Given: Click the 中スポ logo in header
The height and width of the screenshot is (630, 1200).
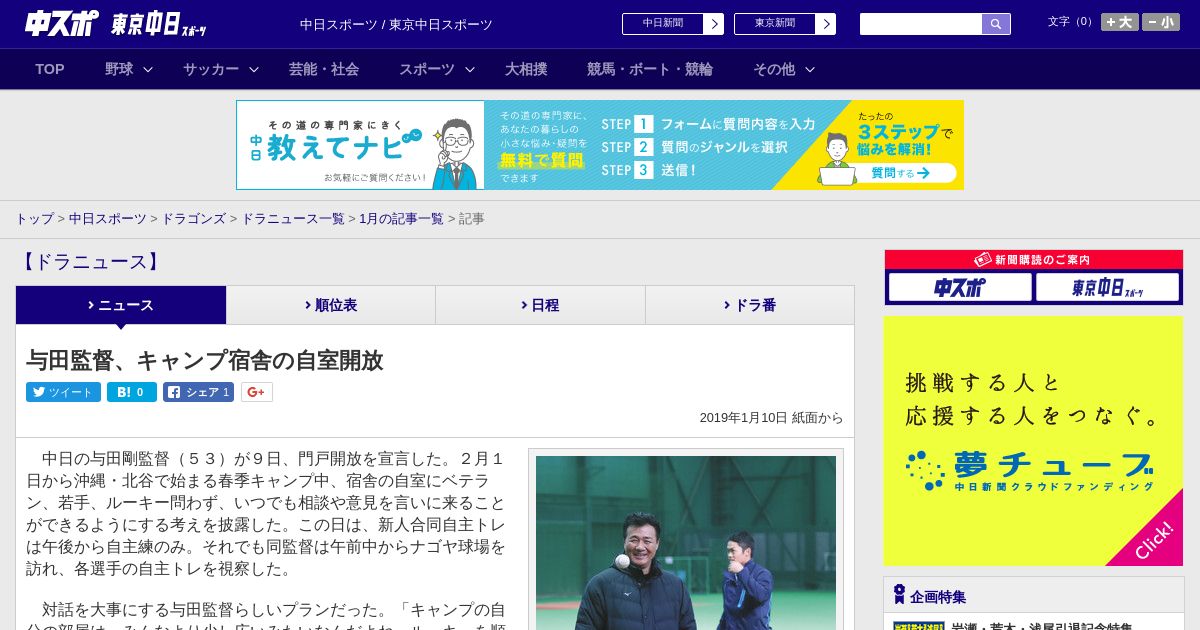Looking at the screenshot, I should (x=62, y=23).
